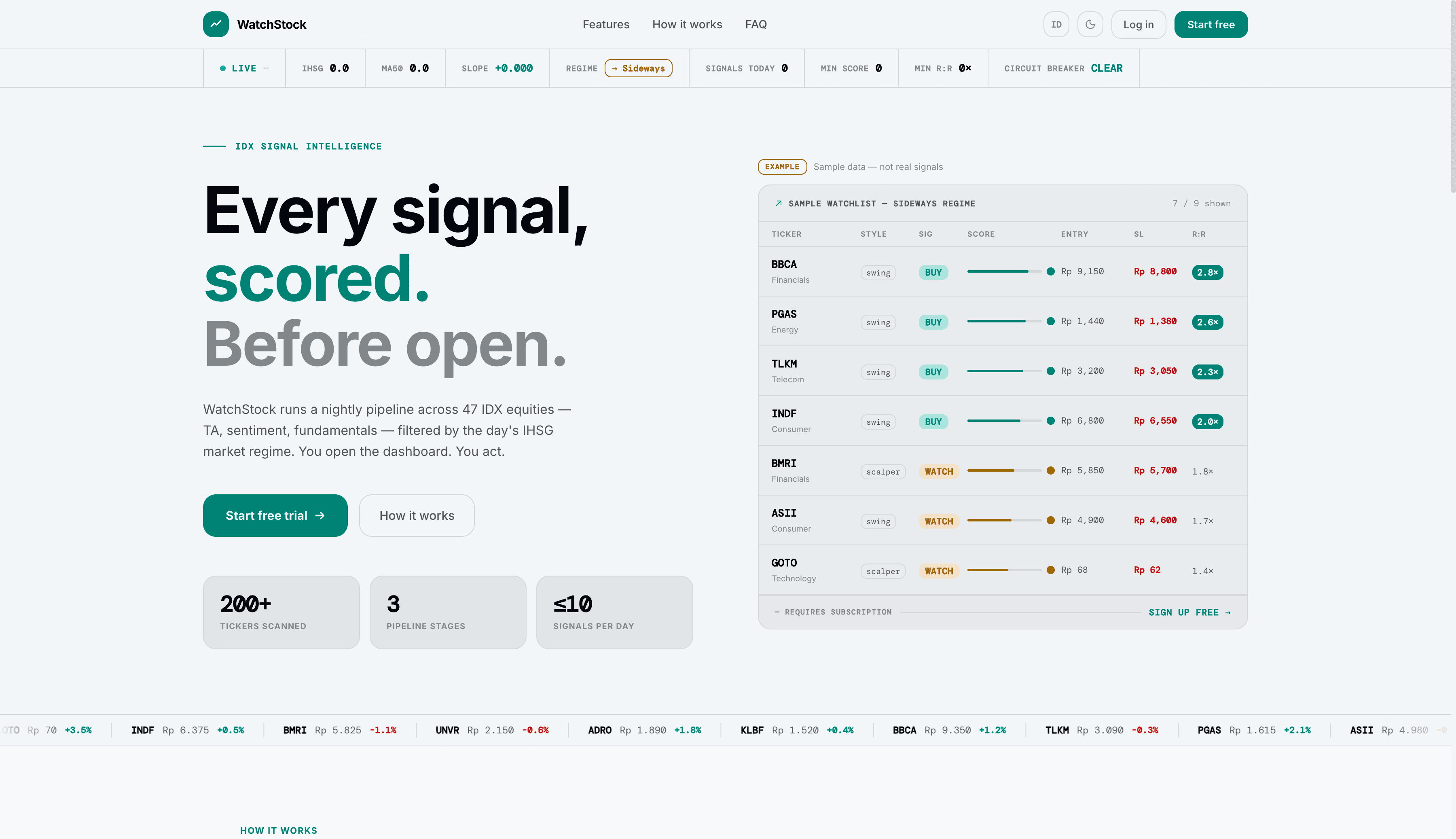1456x839 pixels.
Task: Click KLBF in the scrolling ticker tape
Action: [x=752, y=730]
